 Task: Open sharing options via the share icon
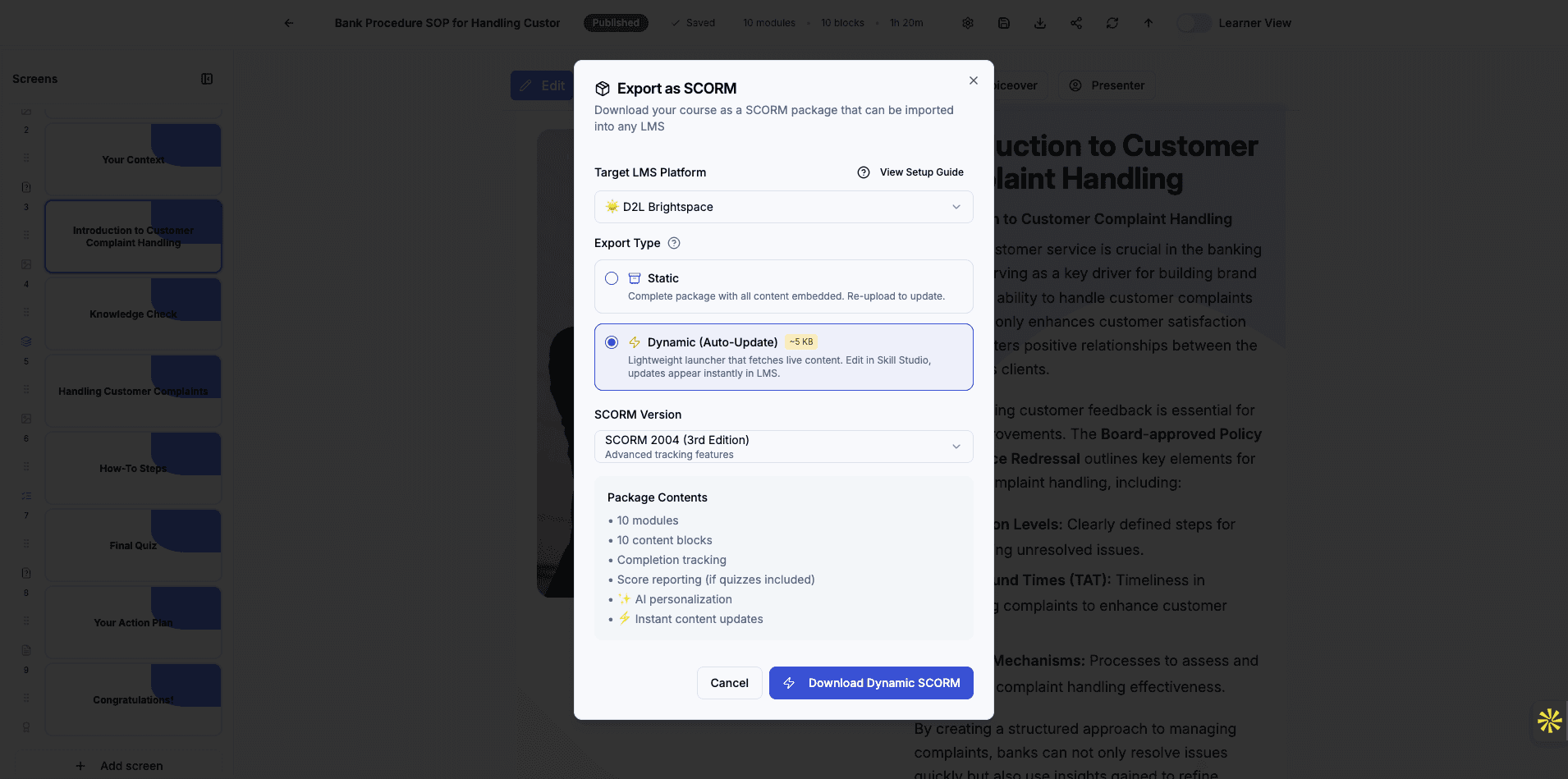tap(1075, 22)
